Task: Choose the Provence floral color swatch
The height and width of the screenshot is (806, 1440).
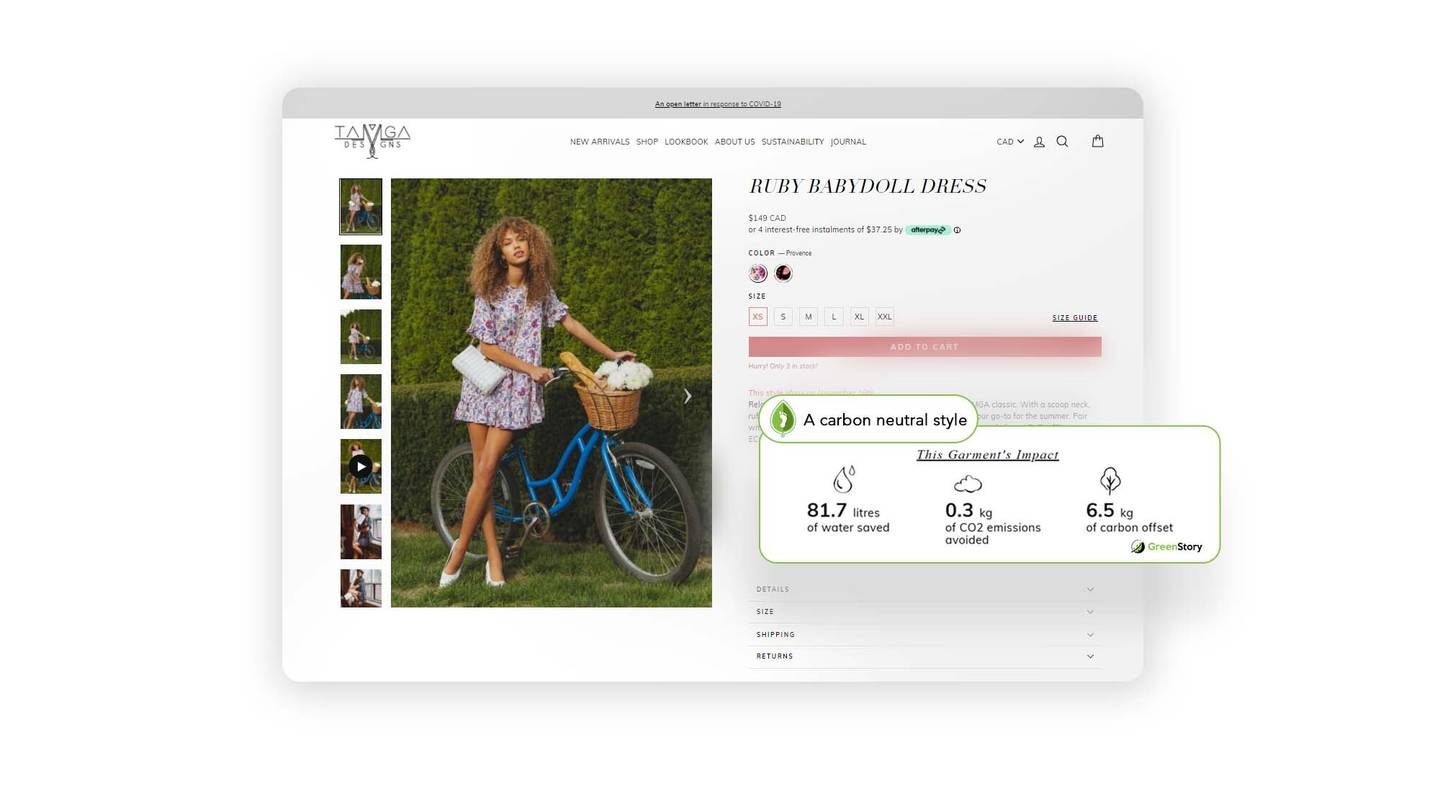Action: [x=758, y=274]
